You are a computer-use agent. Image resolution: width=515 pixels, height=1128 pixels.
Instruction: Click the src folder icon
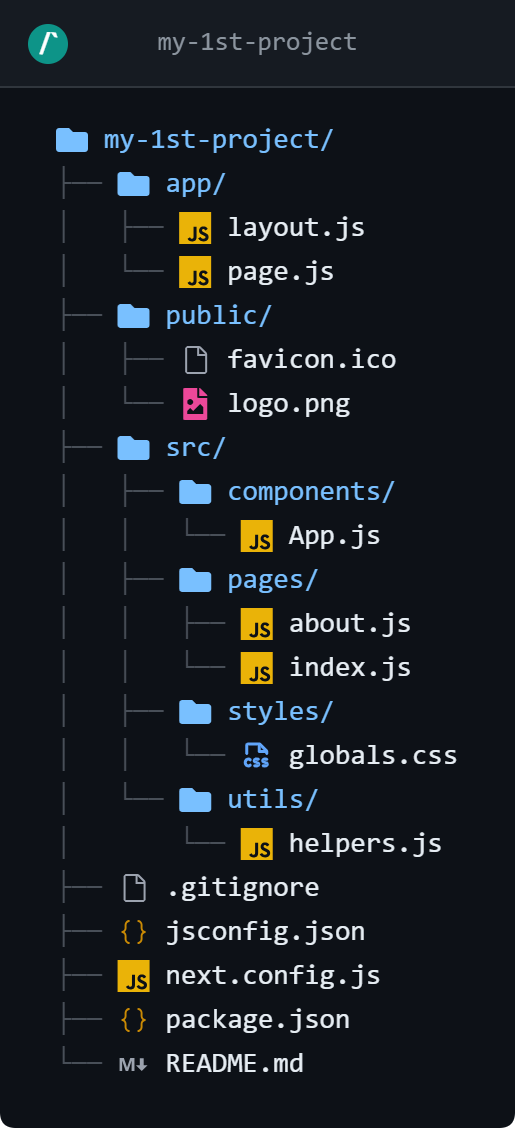click(x=134, y=448)
